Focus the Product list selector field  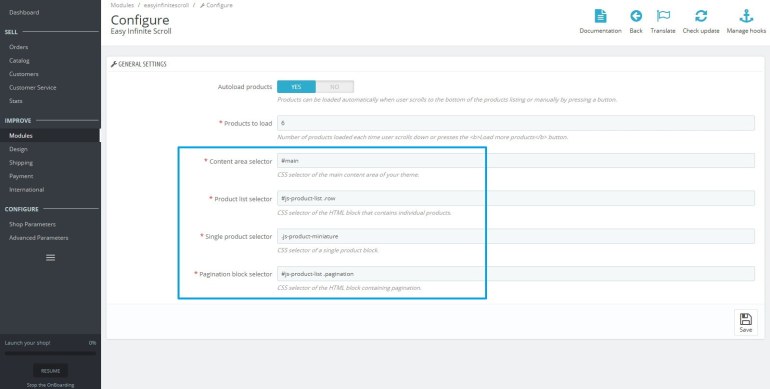click(x=516, y=198)
